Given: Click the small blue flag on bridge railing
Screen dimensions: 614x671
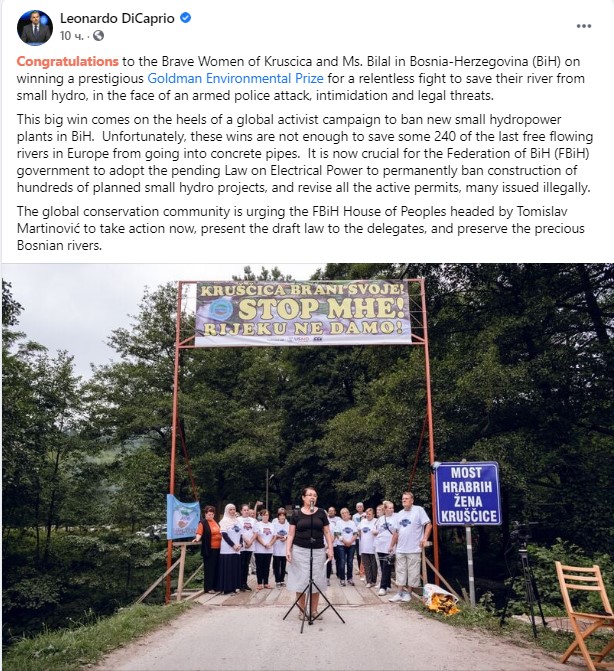Looking at the screenshot, I should click(183, 517).
